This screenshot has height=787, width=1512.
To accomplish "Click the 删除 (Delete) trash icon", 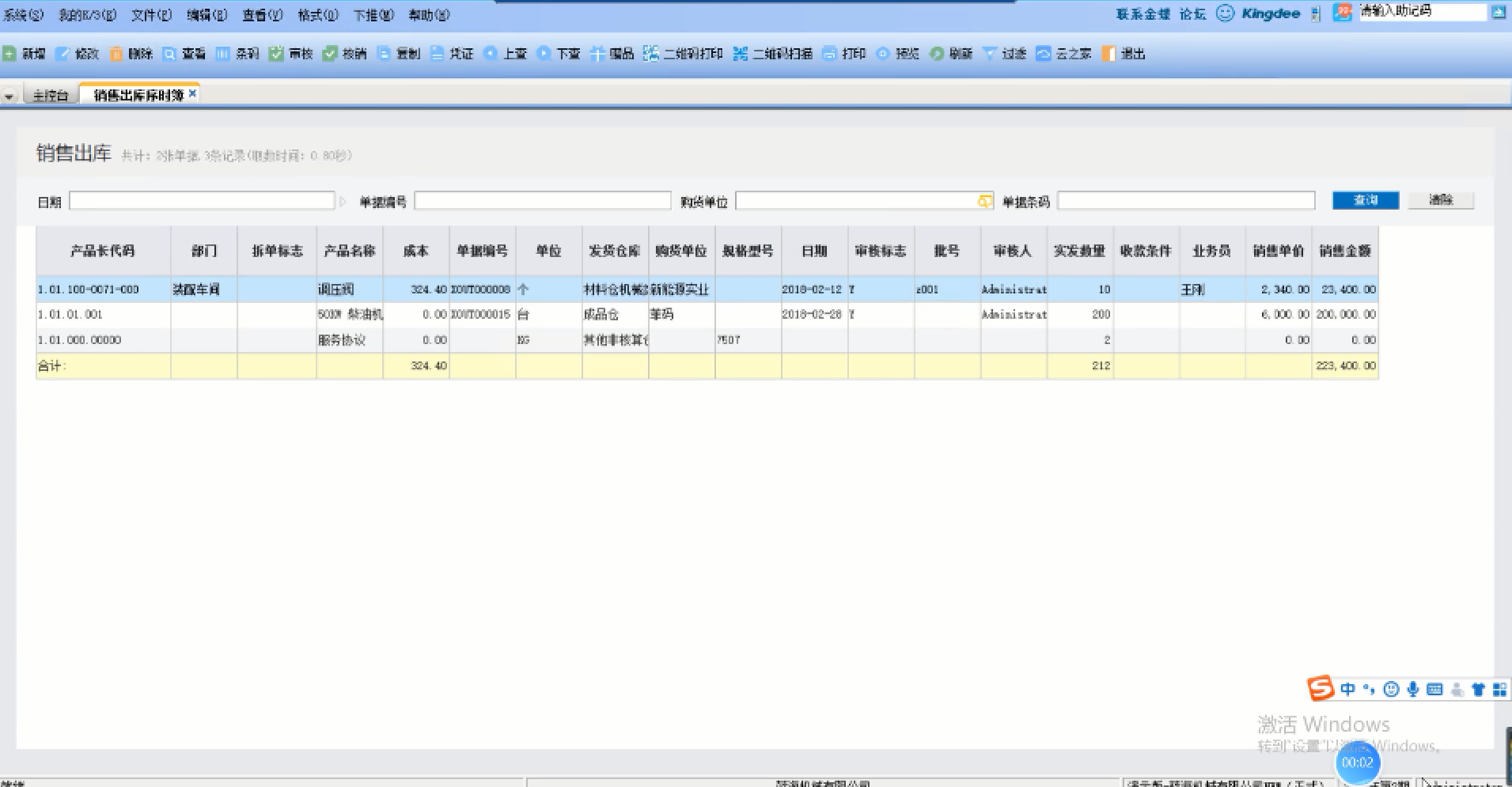I will click(x=116, y=54).
